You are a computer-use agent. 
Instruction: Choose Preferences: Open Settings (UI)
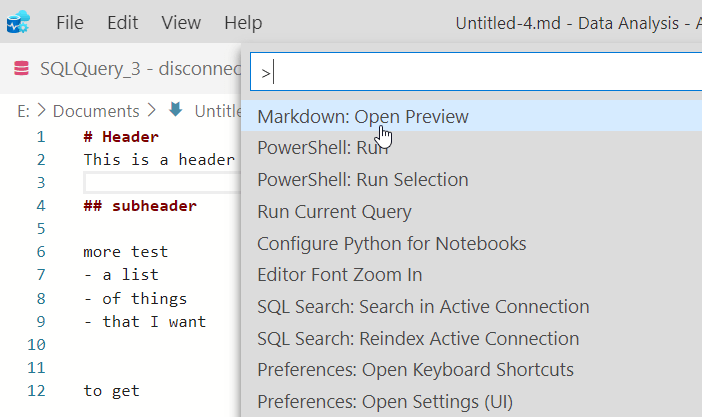tap(385, 402)
